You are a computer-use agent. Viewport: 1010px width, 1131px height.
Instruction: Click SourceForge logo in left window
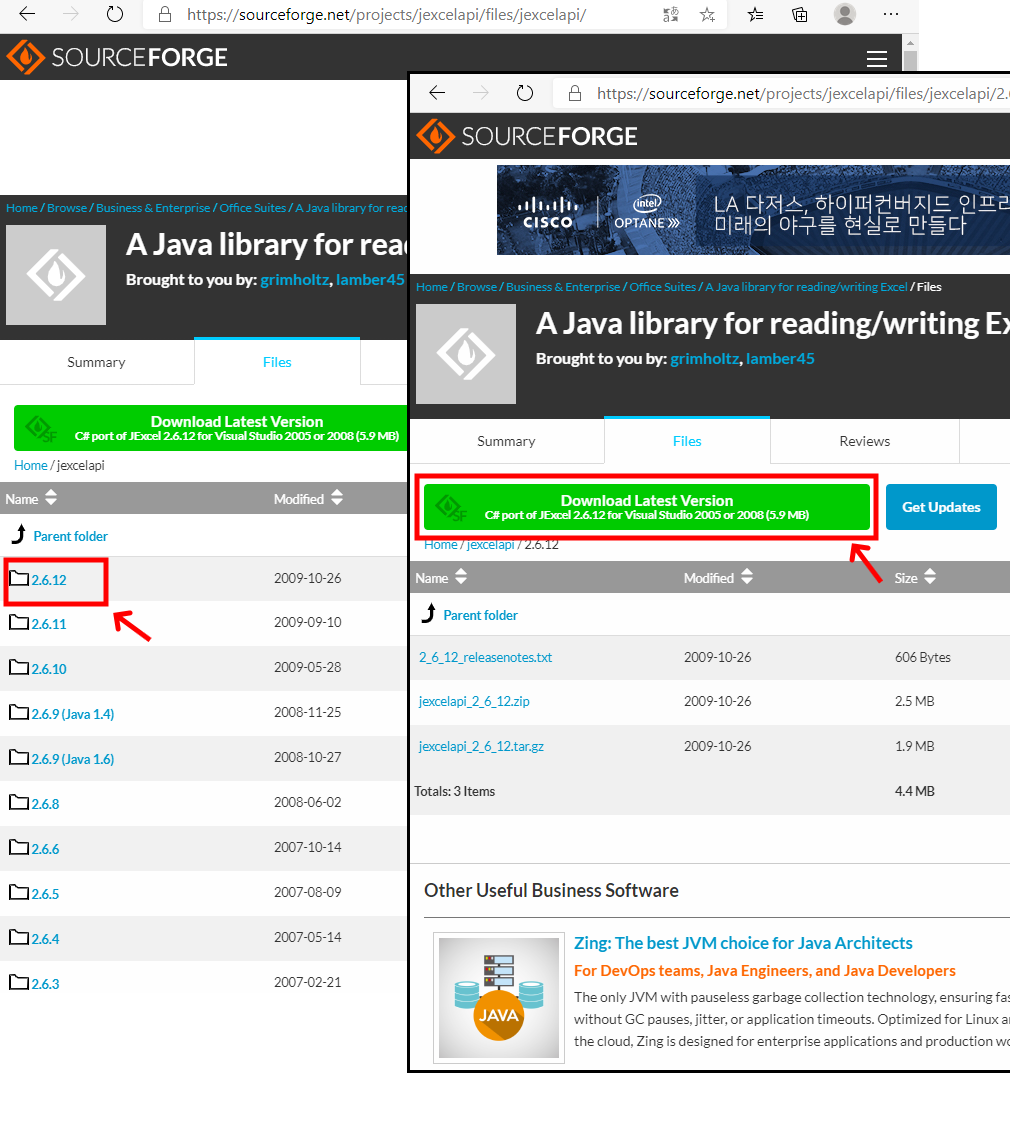[x=117, y=57]
